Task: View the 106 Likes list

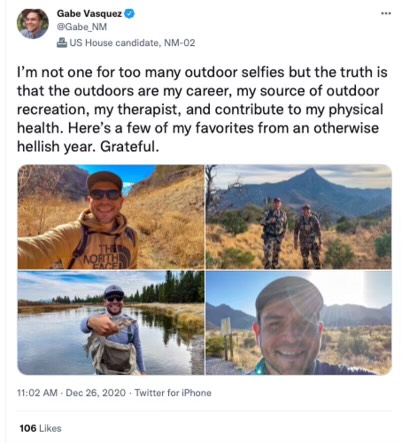Action: click(40, 428)
